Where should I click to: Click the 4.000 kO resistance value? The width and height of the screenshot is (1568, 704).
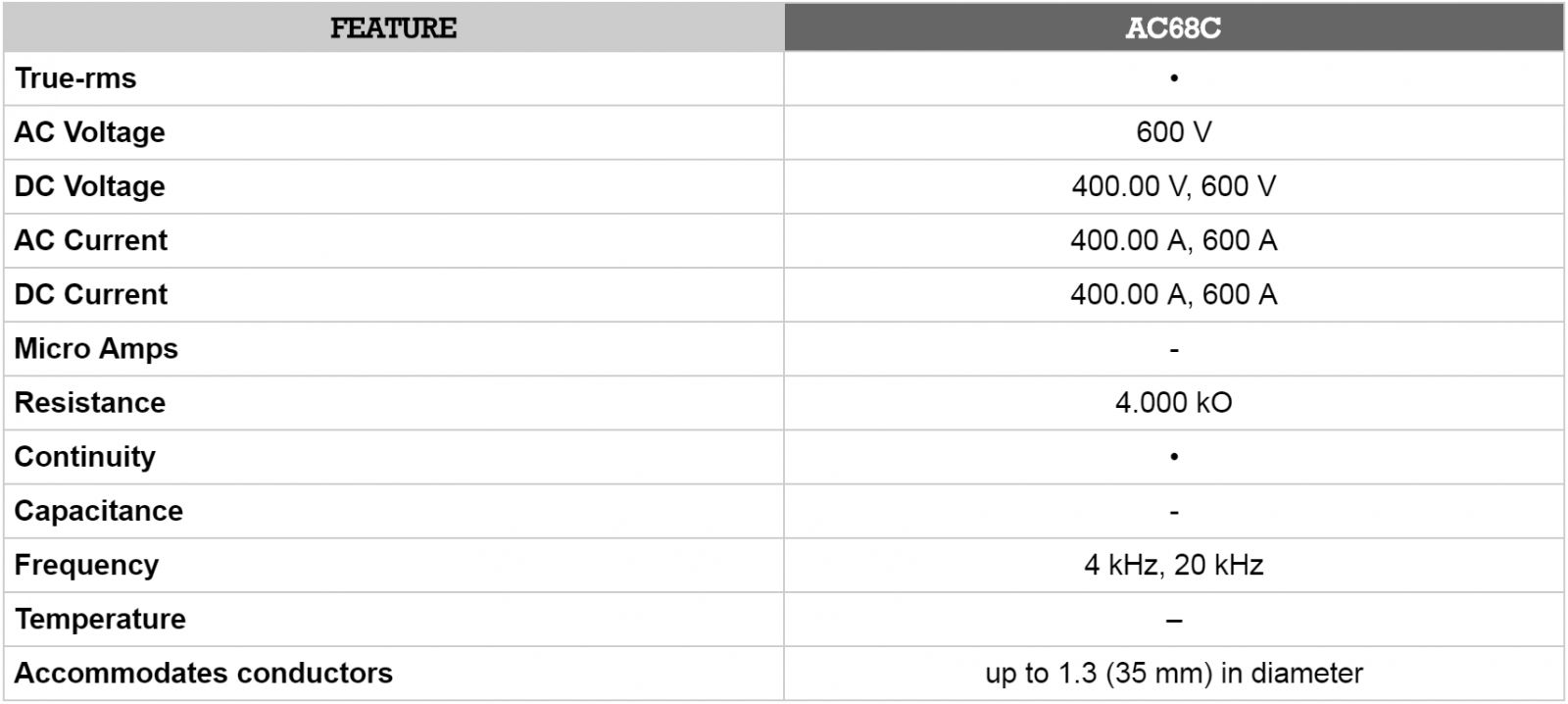(1173, 402)
